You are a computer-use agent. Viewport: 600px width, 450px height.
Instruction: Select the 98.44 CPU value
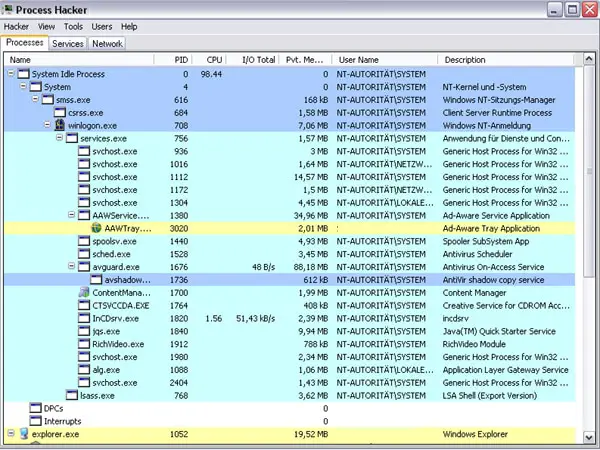point(211,74)
